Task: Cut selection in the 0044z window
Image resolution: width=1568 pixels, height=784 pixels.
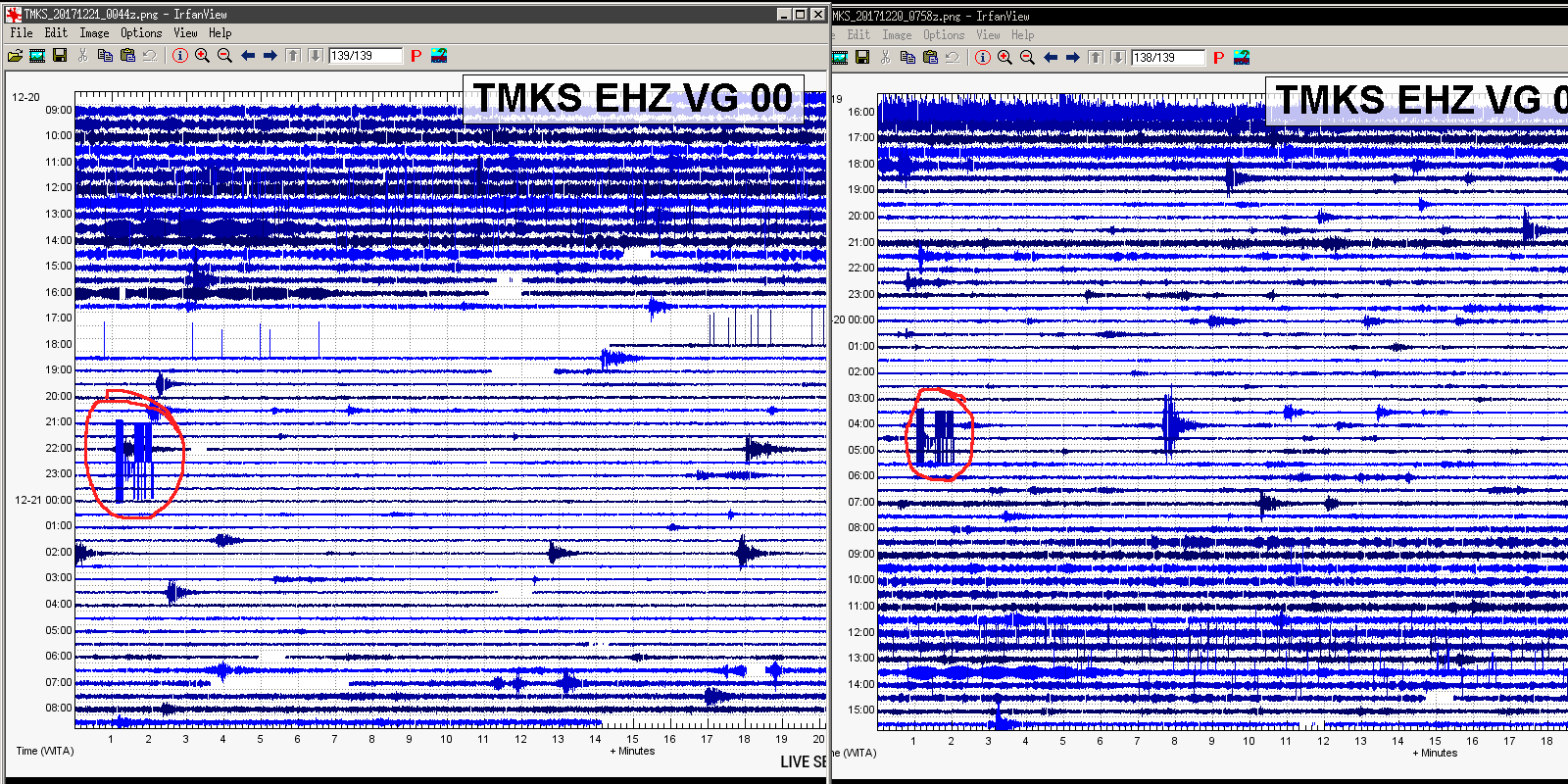Action: tap(83, 56)
